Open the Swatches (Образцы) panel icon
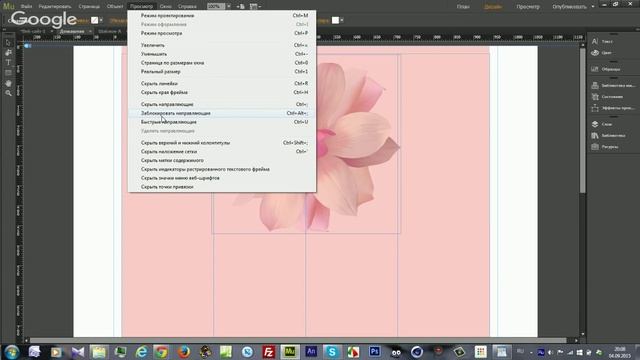Viewport: 640px width, 360px height. point(595,69)
